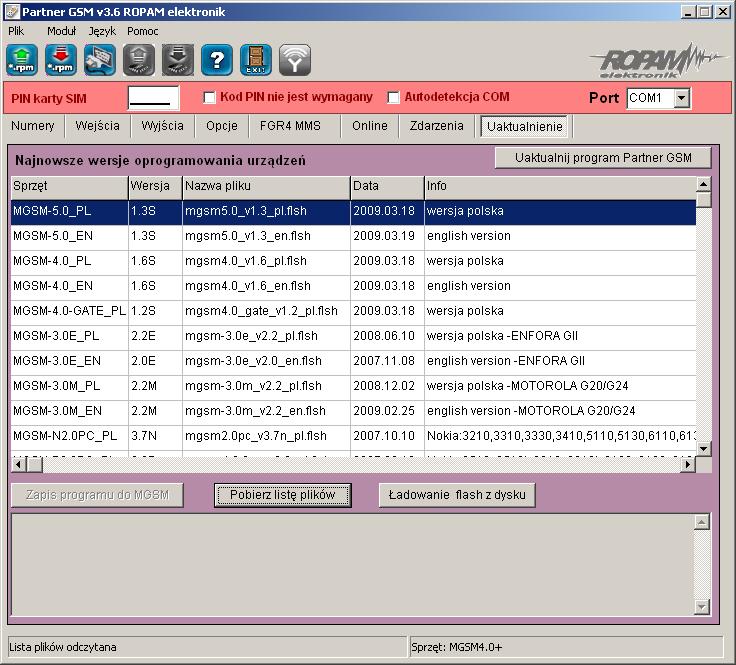The width and height of the screenshot is (736, 665).
Task: Open the Pomoc menu
Action: [x=143, y=31]
